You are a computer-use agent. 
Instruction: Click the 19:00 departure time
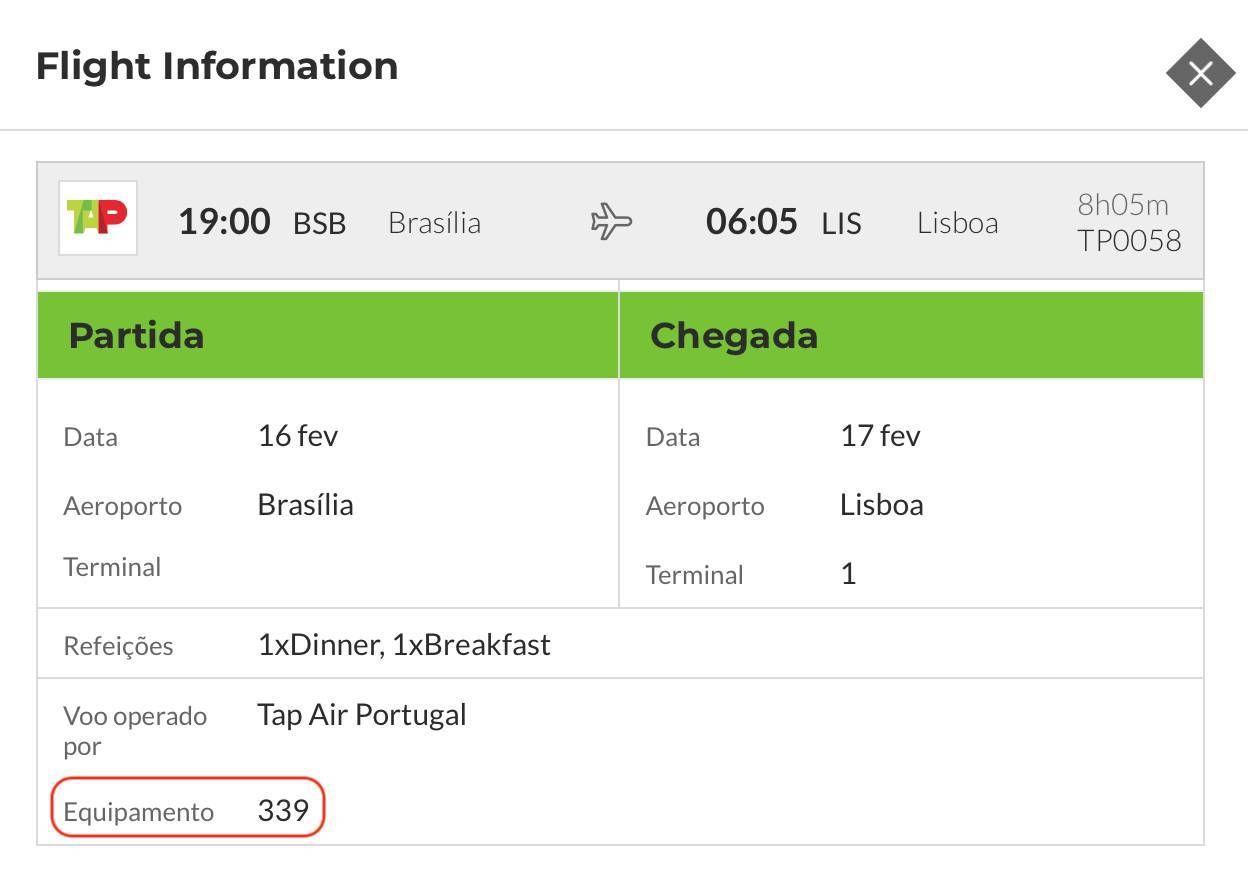pos(224,221)
